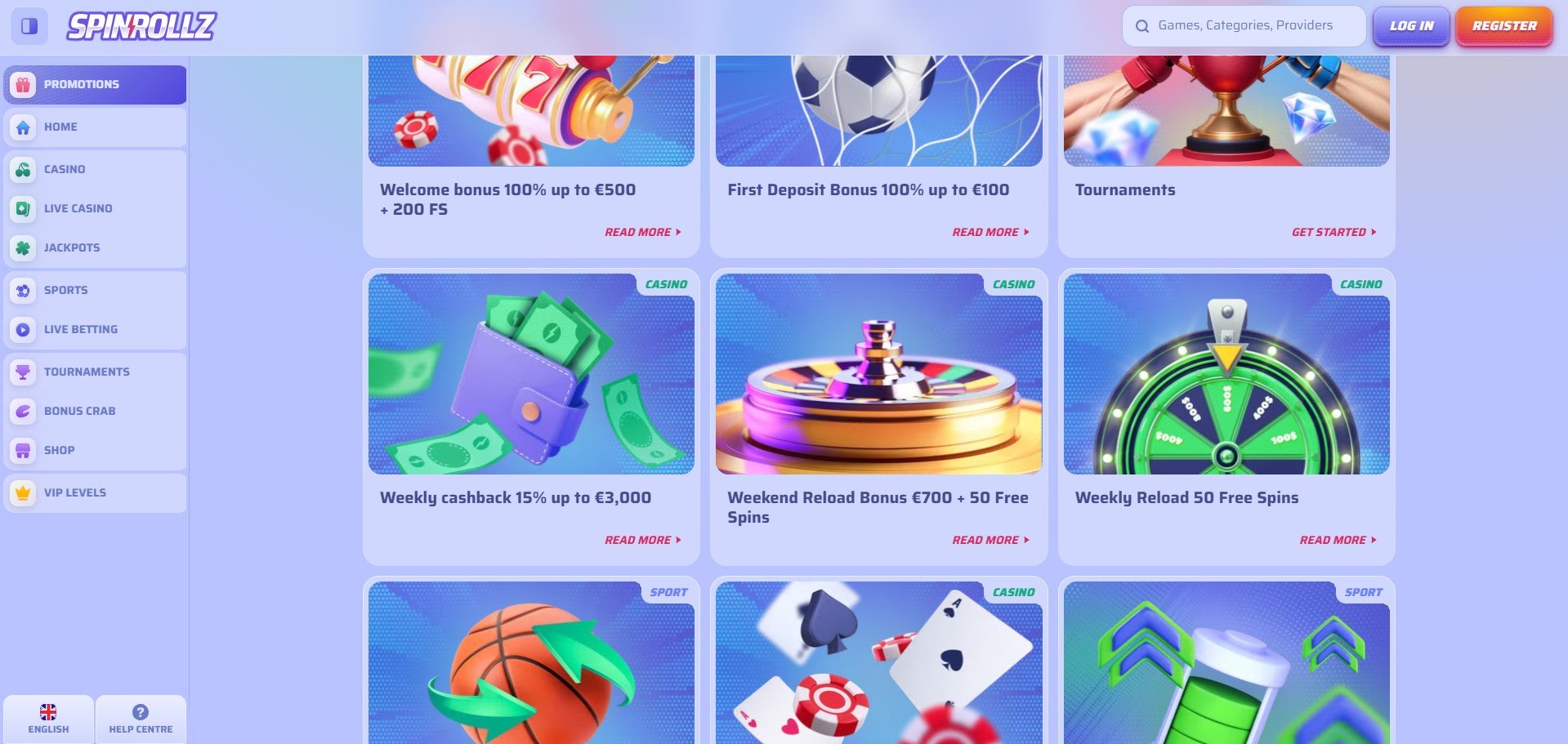1568x744 pixels.
Task: Click the Sports ball icon
Action: (23, 290)
